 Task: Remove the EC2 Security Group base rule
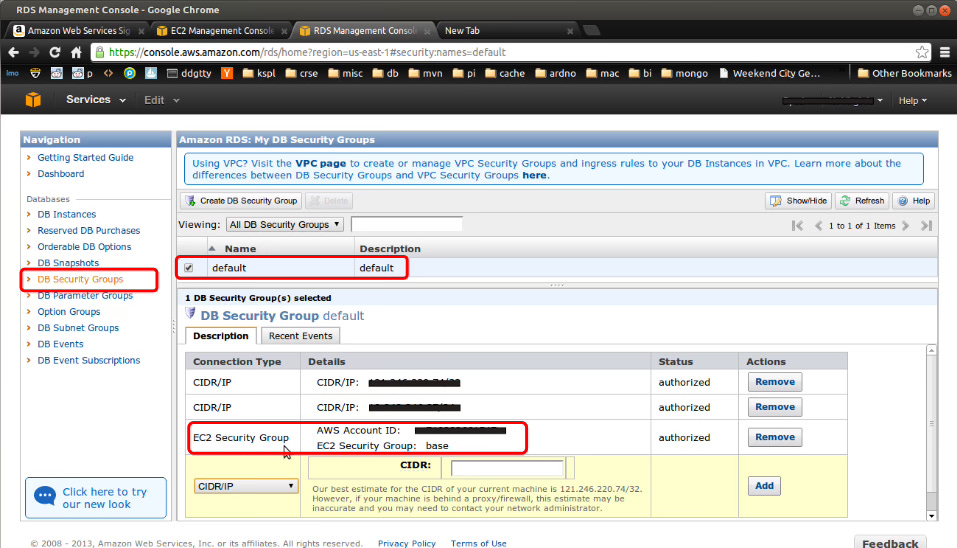click(775, 437)
